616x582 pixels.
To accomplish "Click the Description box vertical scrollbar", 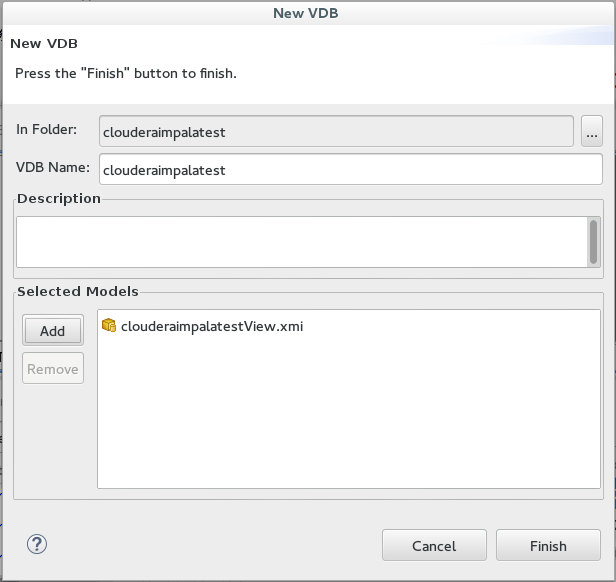I will [593, 242].
